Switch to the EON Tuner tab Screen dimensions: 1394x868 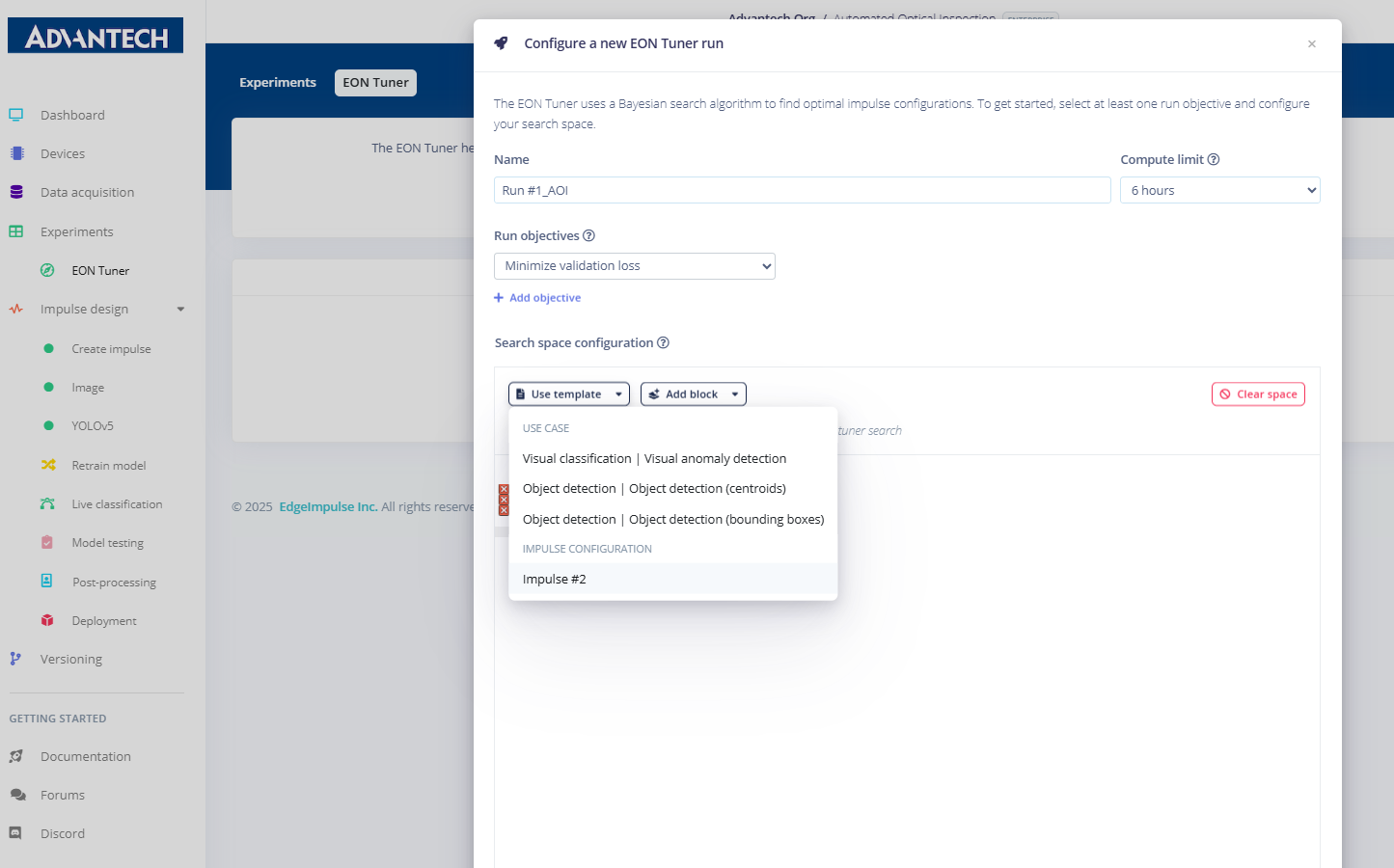click(375, 83)
